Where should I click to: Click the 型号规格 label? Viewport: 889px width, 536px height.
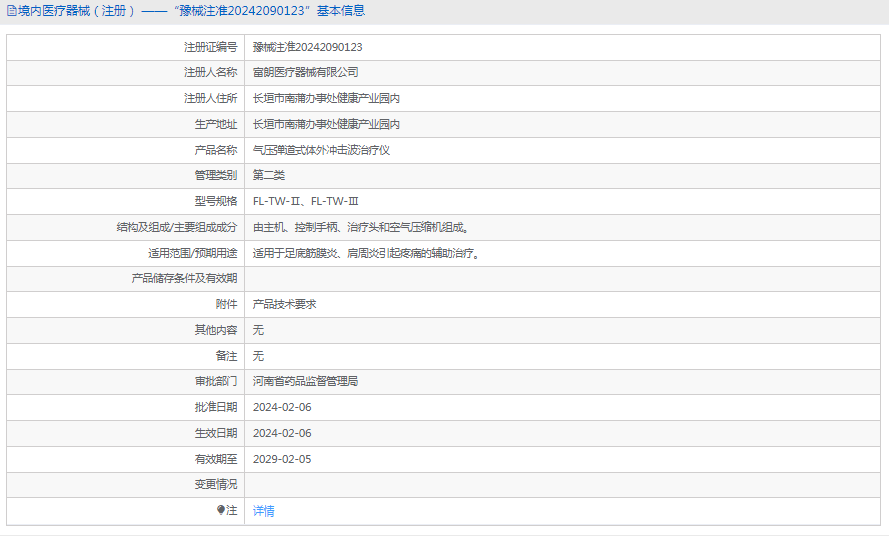pyautogui.click(x=216, y=201)
